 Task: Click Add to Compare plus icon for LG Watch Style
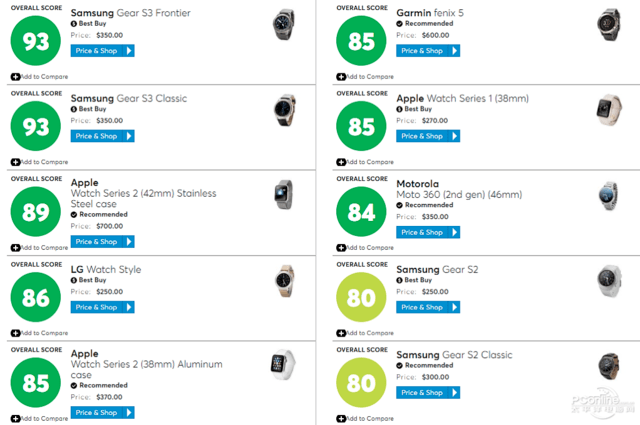click(x=15, y=333)
